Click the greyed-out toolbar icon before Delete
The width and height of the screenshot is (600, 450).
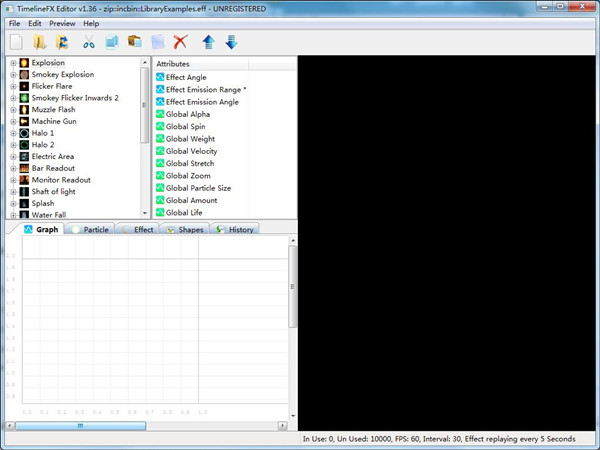point(158,42)
